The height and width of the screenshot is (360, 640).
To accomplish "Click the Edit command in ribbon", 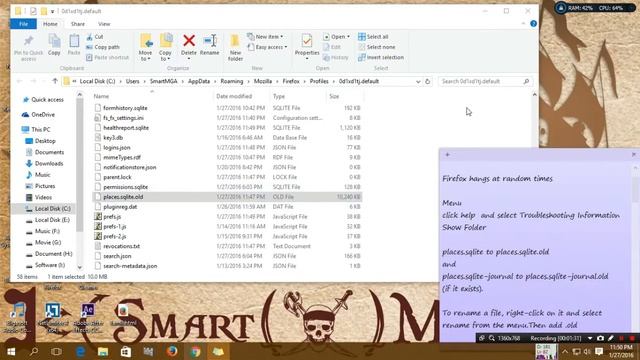I will 332,47.
